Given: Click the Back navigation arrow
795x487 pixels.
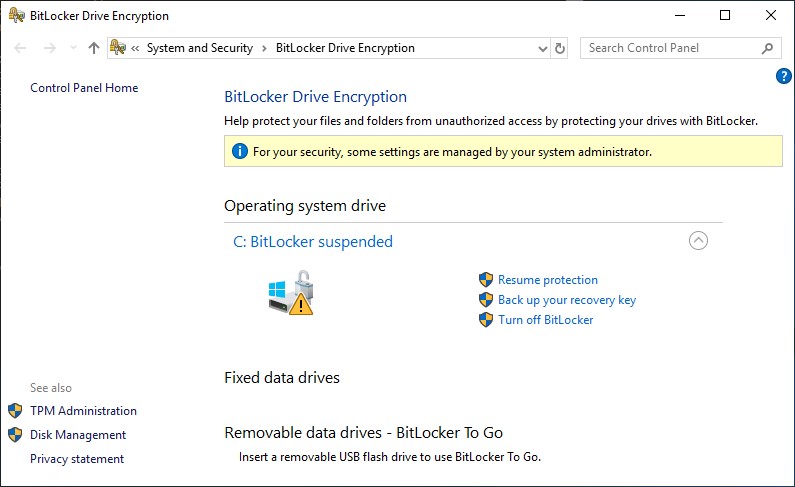Looking at the screenshot, I should (21, 48).
